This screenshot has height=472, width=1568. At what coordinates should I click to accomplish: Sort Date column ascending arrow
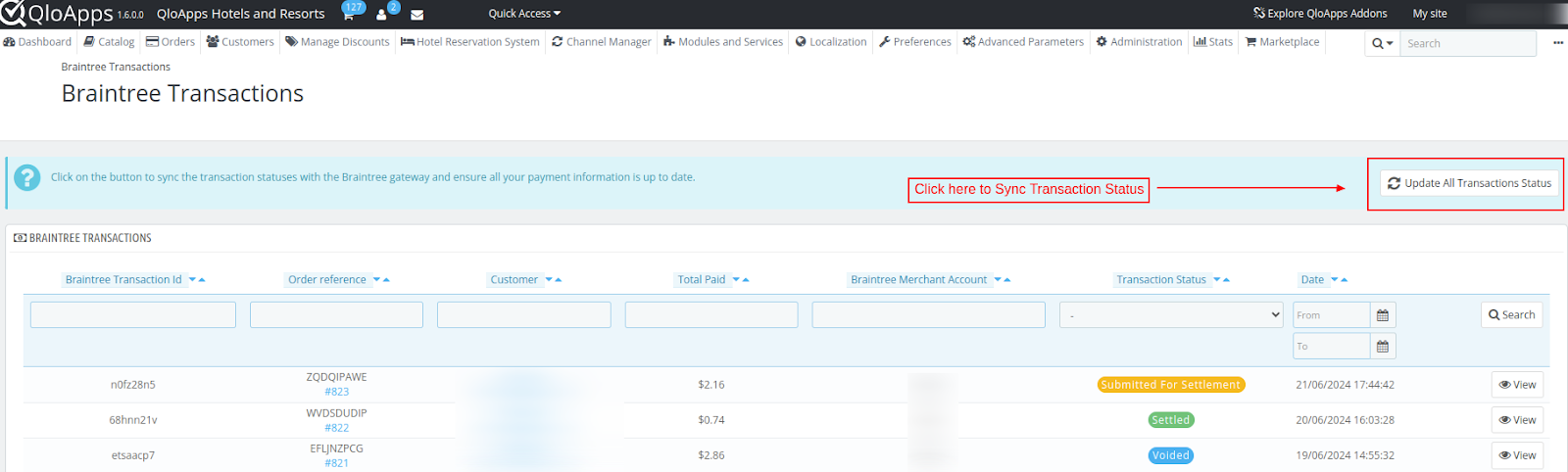(x=1345, y=280)
